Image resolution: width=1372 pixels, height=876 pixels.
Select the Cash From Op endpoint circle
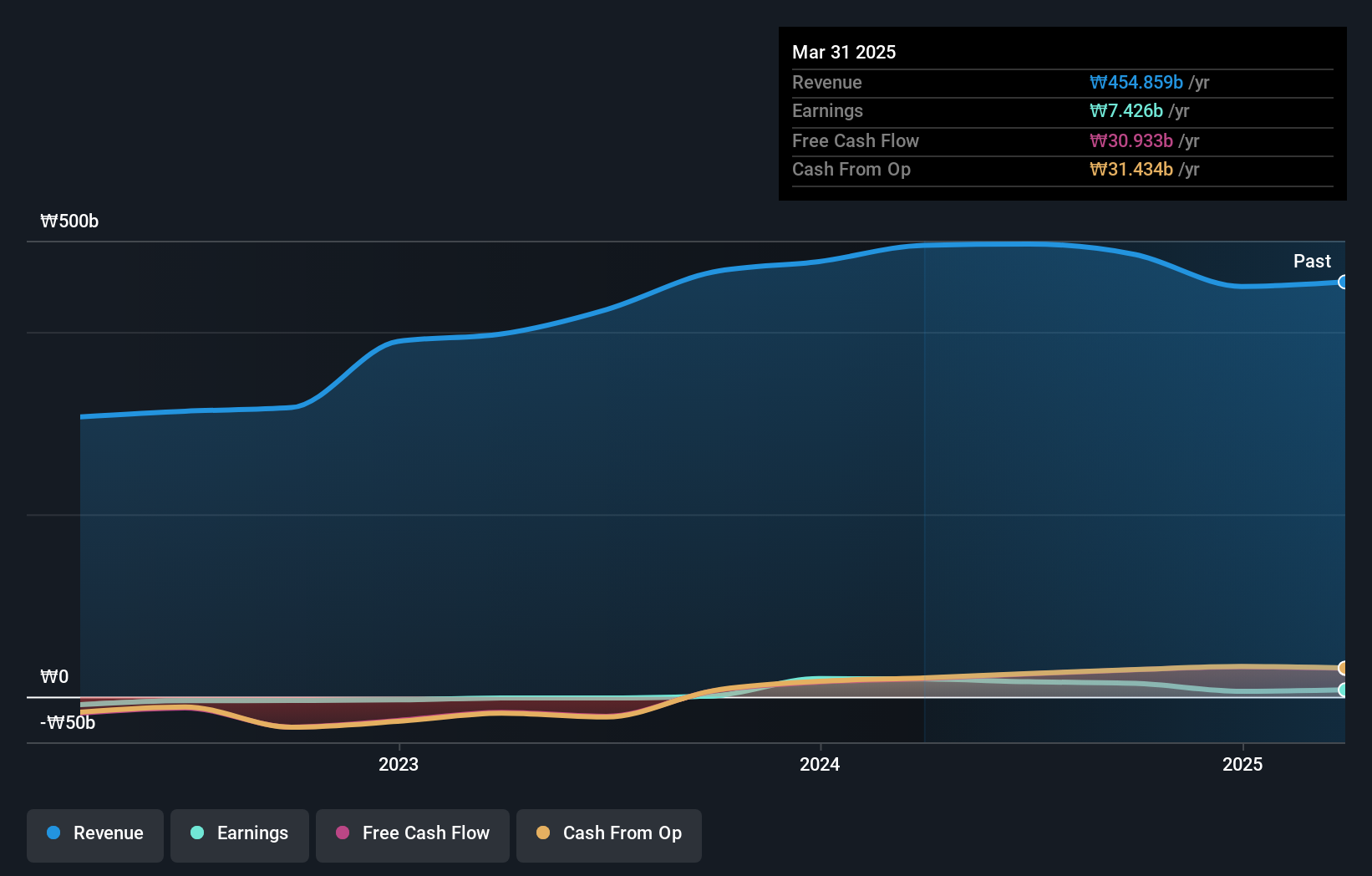1343,669
